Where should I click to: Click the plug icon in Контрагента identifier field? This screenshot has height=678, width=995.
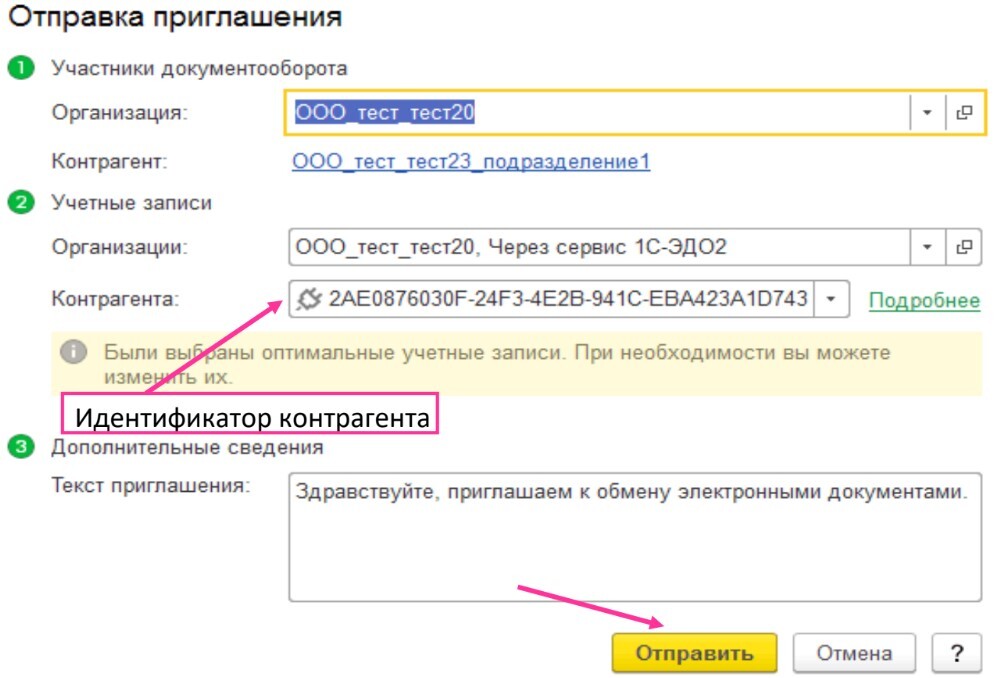309,299
